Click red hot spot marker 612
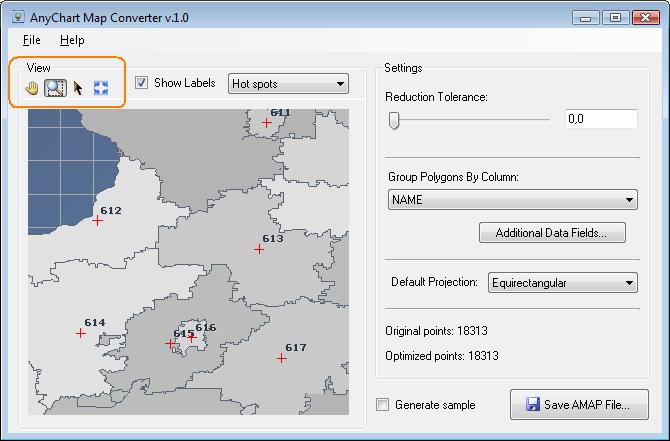Screen dimensions: 670x441 pyautogui.click(x=97, y=220)
